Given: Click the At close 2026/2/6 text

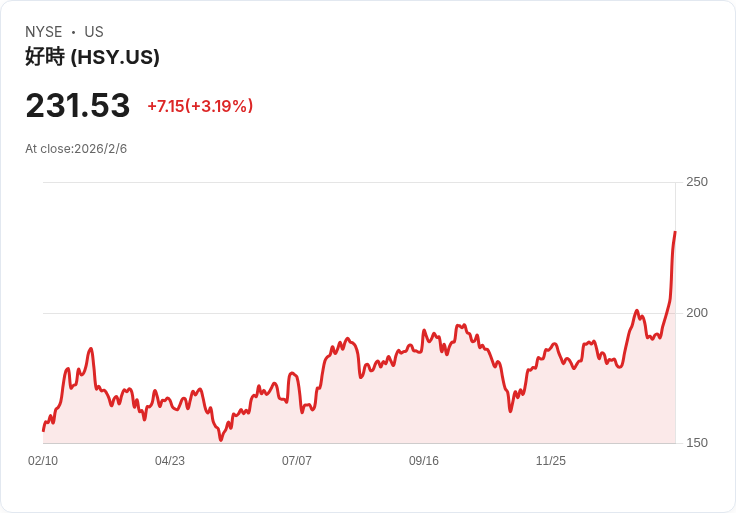Looking at the screenshot, I should coord(76,149).
